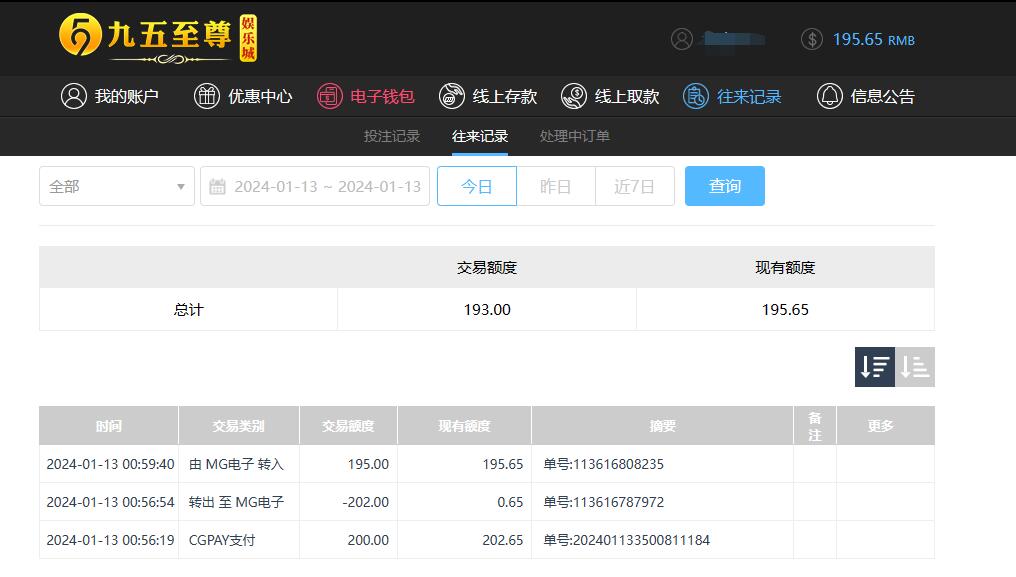
Task: Click the 查询 search button
Action: (x=724, y=186)
